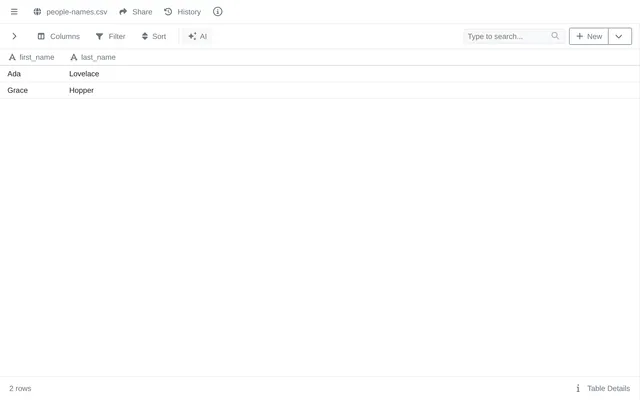Click the people-names.csv file name

point(77,12)
